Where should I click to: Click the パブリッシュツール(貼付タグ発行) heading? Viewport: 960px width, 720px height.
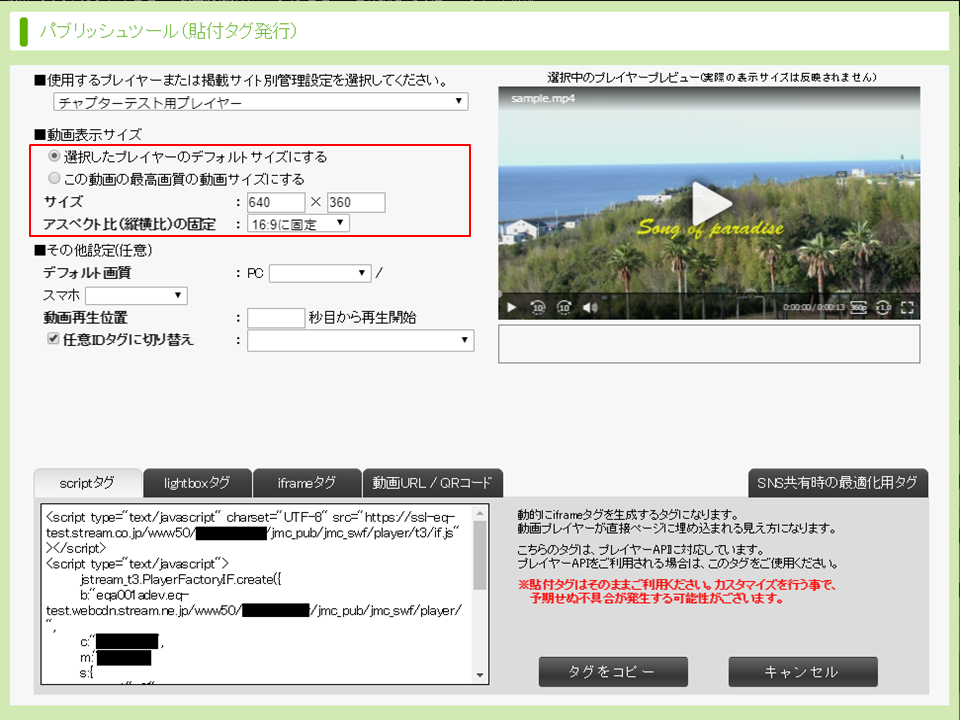pos(168,31)
